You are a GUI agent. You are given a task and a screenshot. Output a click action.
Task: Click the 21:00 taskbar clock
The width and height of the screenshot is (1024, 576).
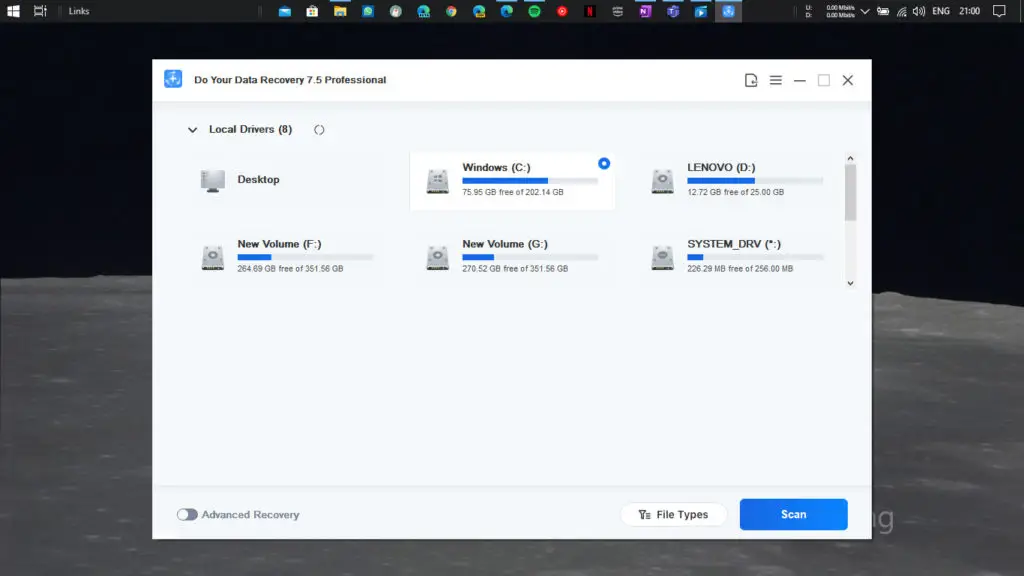pyautogui.click(x=970, y=11)
